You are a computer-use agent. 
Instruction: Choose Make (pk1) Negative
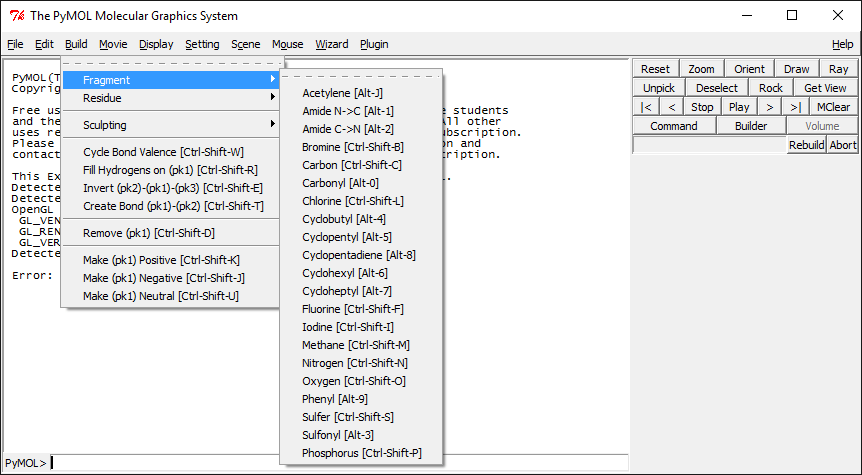172,278
